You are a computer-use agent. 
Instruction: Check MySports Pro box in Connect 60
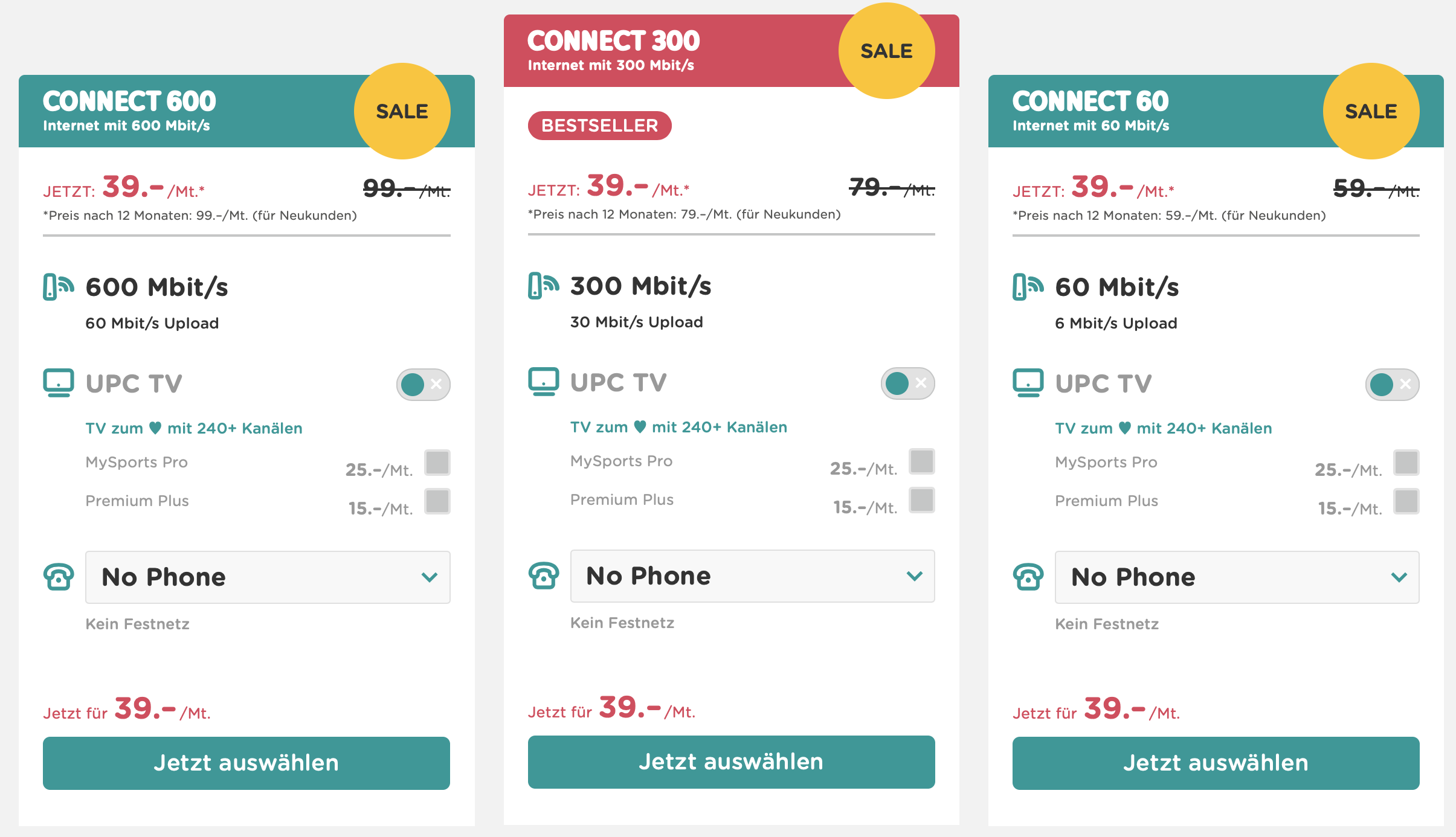coord(1406,463)
